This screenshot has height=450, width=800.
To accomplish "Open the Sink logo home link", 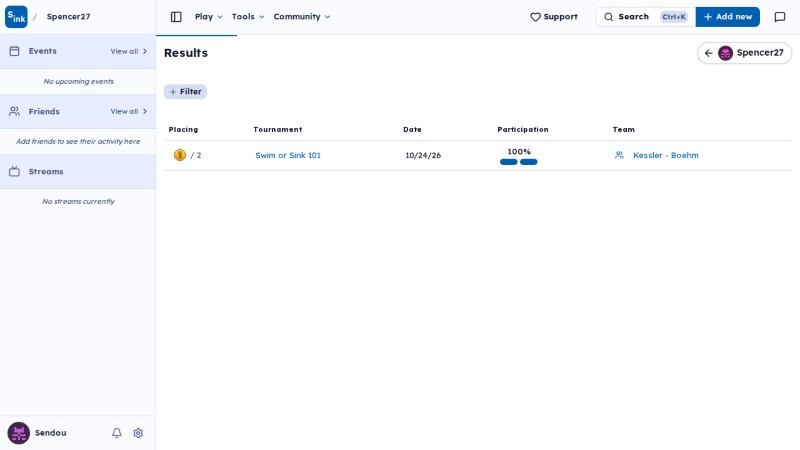I will 16,17.
